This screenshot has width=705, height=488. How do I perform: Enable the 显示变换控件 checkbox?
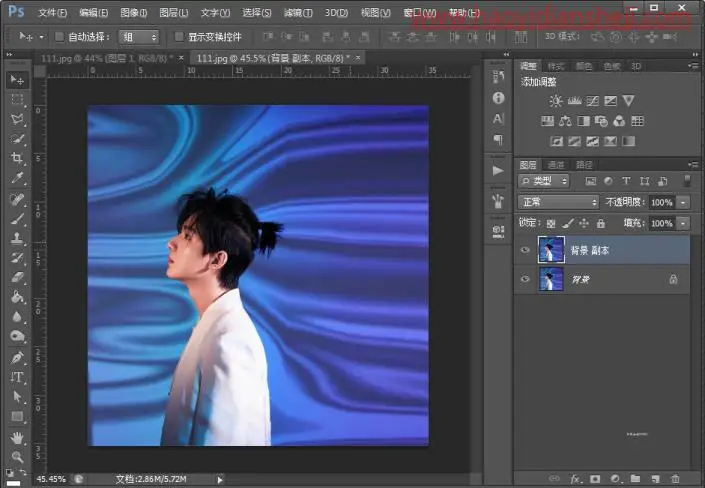tap(179, 37)
